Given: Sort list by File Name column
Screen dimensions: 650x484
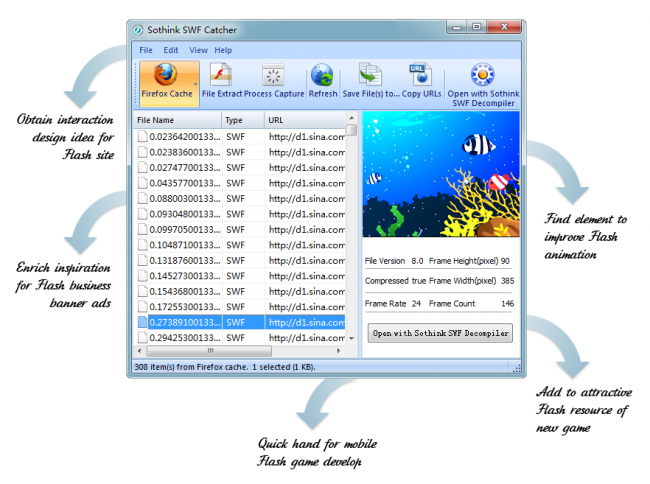Looking at the screenshot, I should click(x=177, y=120).
